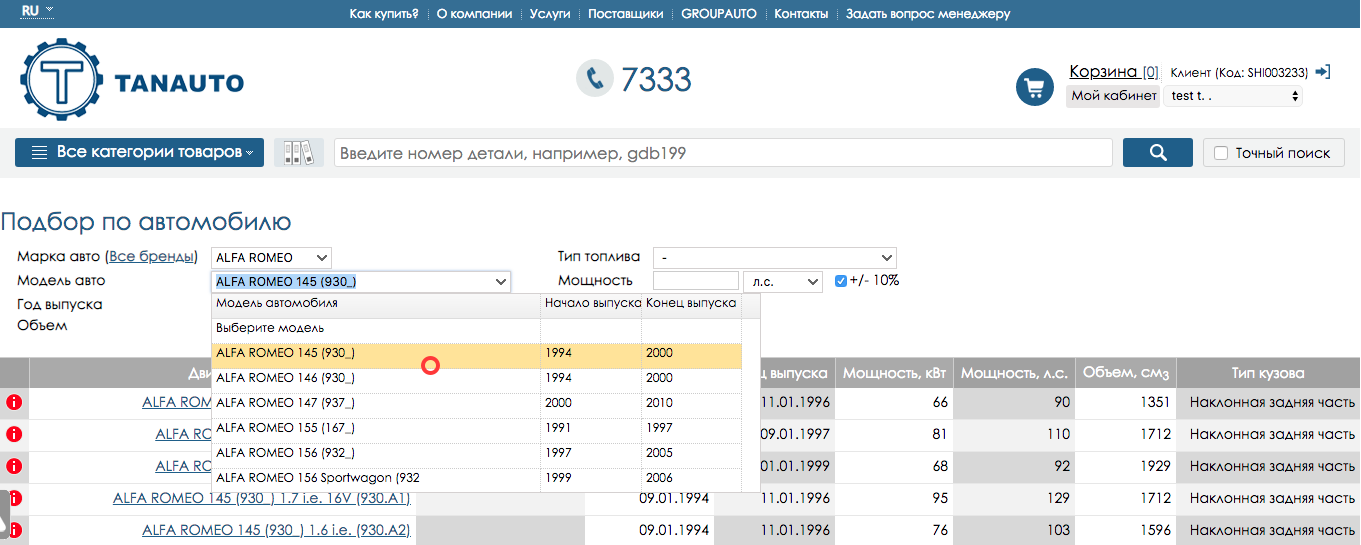Click the red info icon on the third row
The image size is (1361, 545).
[14, 466]
